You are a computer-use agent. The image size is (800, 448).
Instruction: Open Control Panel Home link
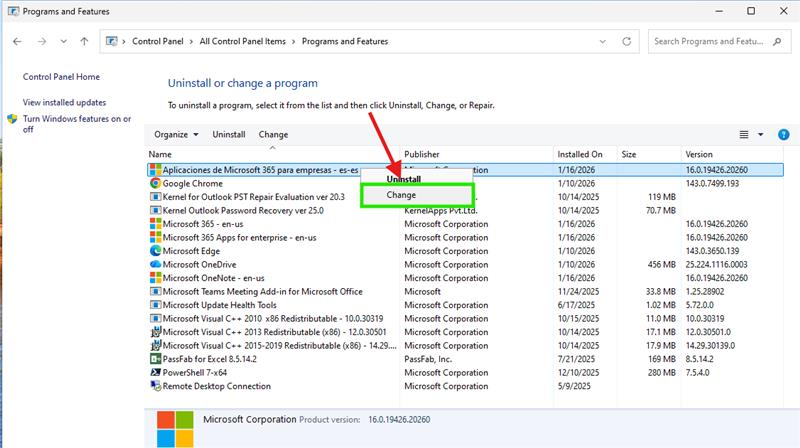[x=61, y=77]
